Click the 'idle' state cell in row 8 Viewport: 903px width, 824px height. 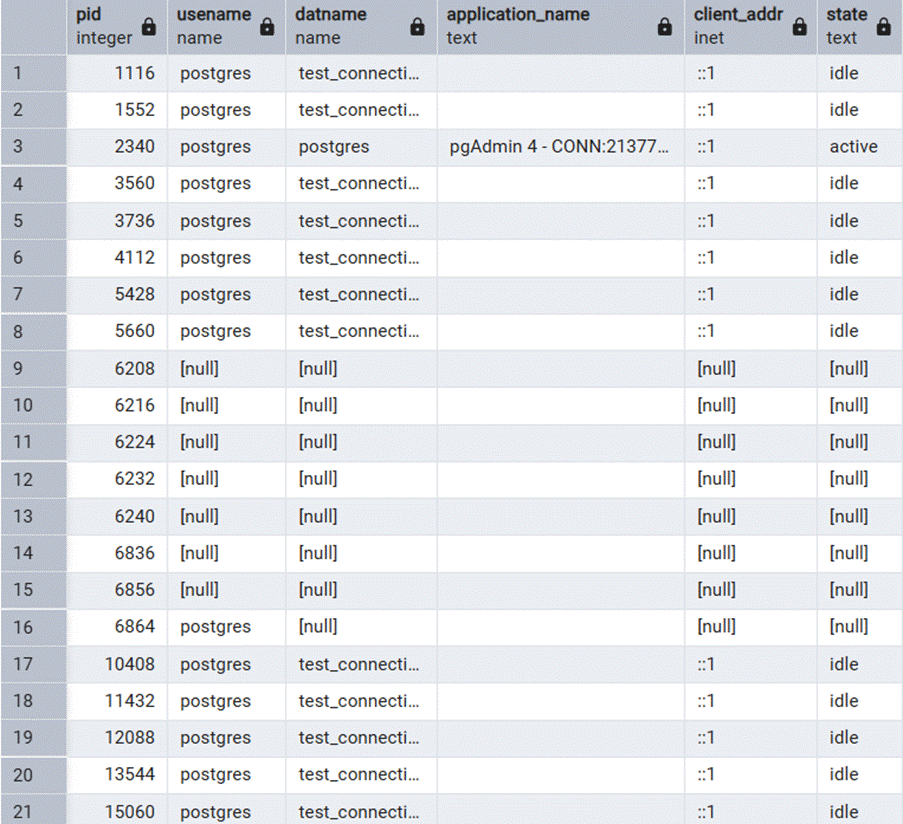(x=860, y=331)
